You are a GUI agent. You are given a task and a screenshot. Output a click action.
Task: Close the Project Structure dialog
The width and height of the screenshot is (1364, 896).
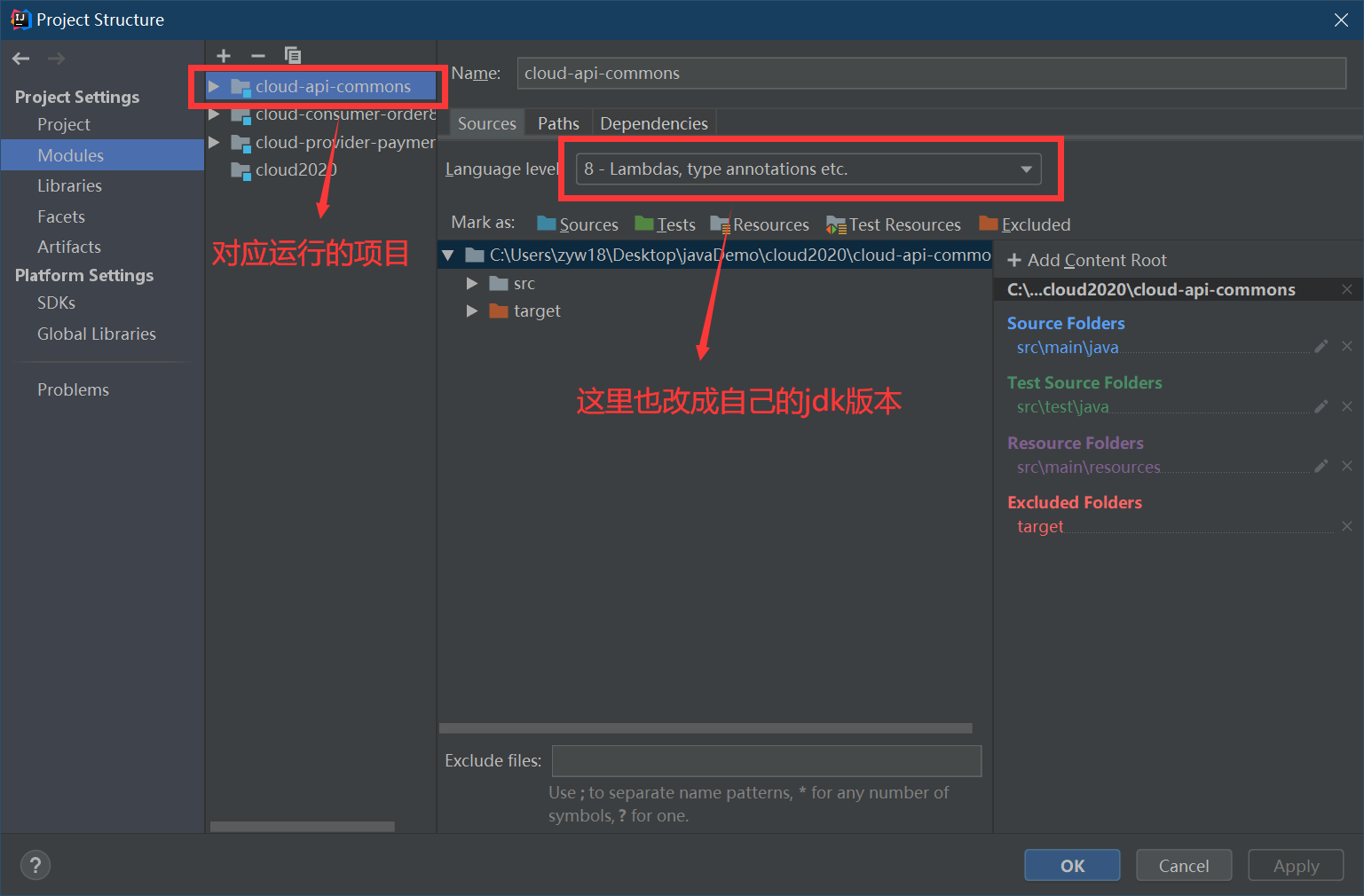pyautogui.click(x=1341, y=20)
